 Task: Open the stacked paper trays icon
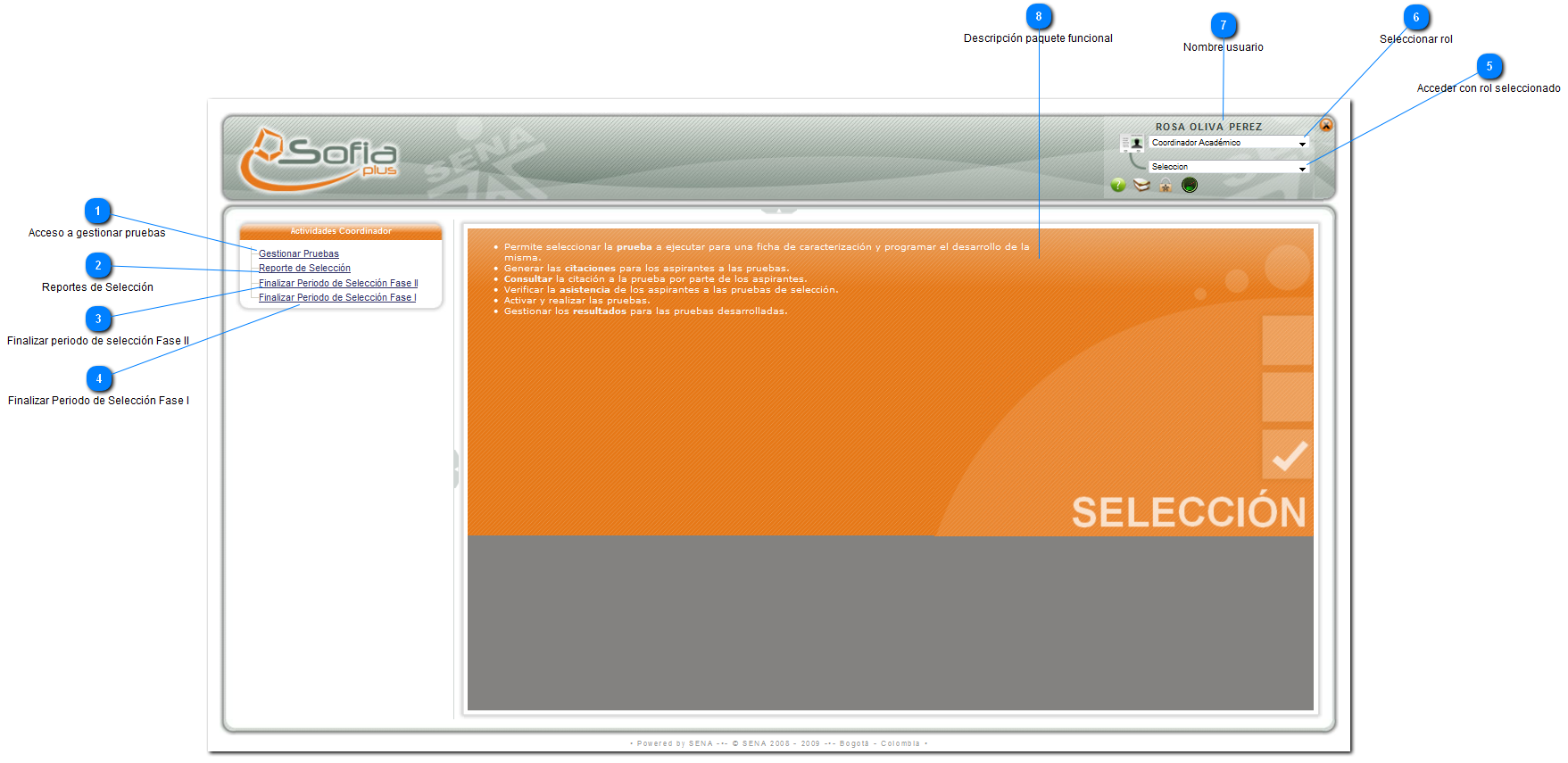coord(1141,185)
